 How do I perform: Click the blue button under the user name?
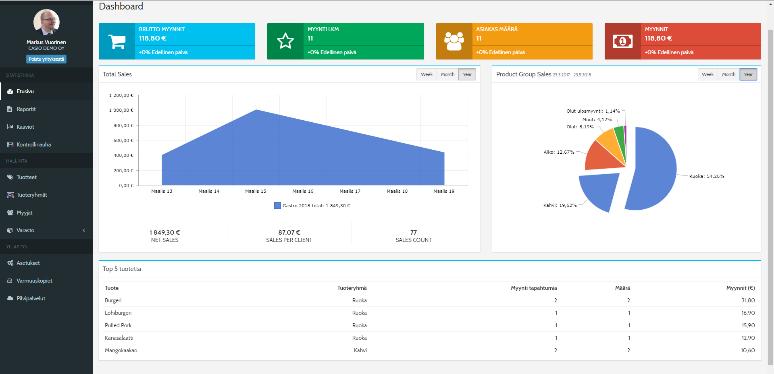[46, 59]
